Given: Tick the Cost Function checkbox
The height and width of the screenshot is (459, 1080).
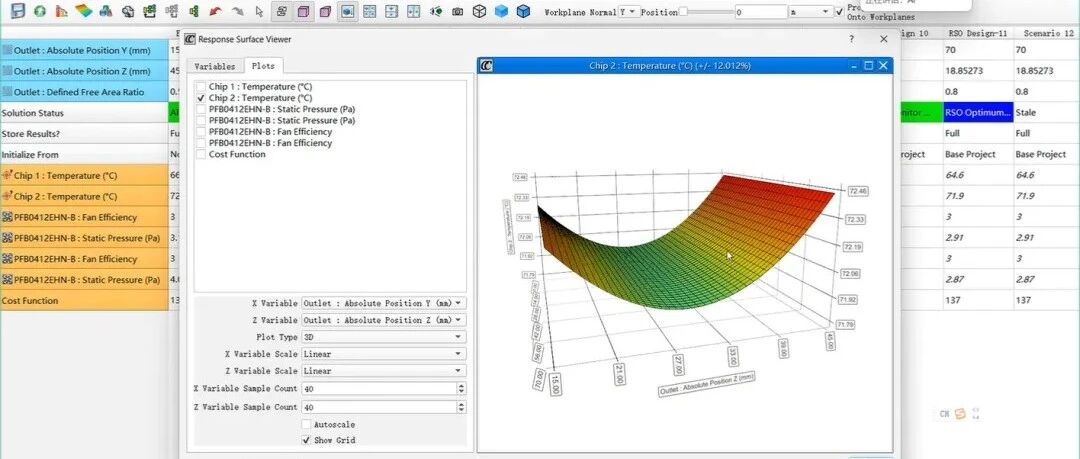Looking at the screenshot, I should click(x=200, y=154).
